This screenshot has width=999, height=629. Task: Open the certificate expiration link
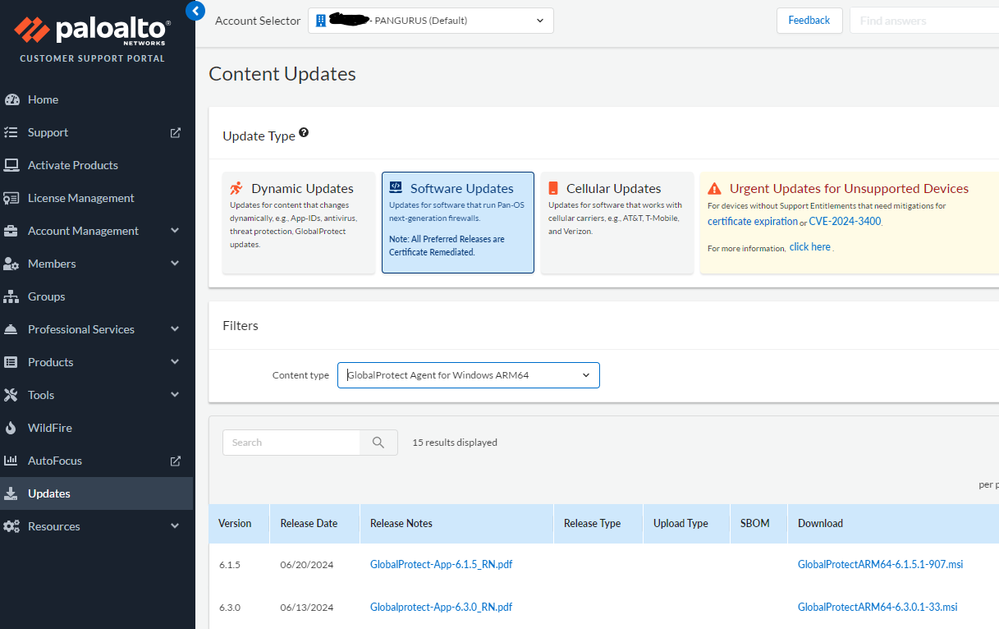click(752, 221)
